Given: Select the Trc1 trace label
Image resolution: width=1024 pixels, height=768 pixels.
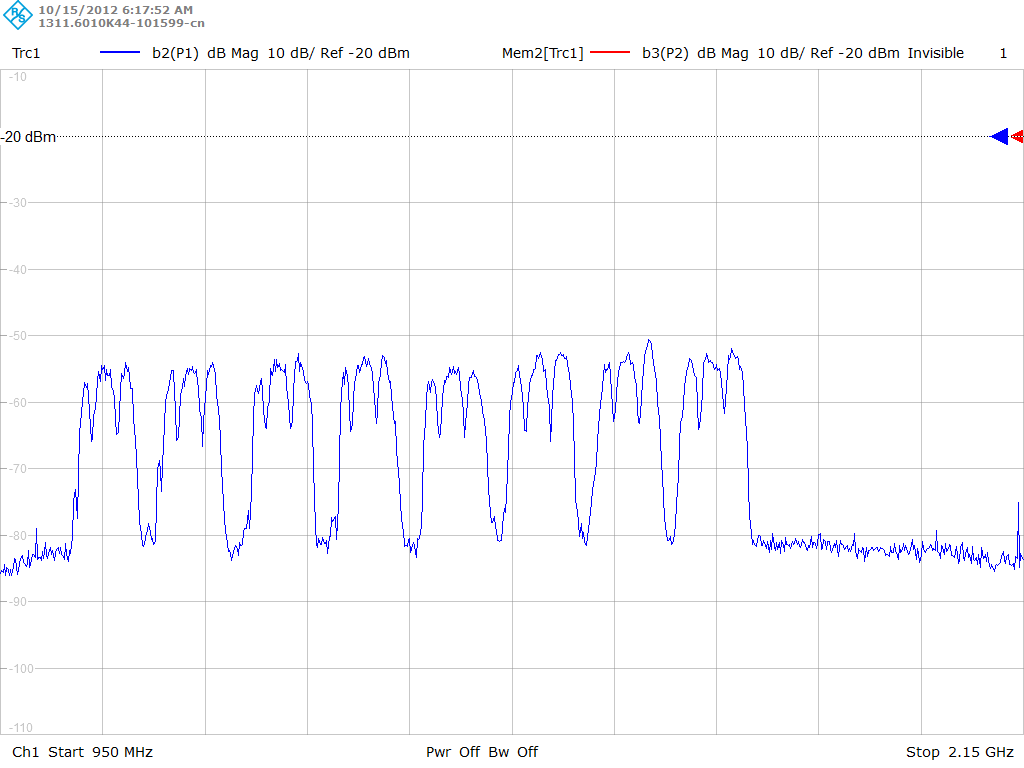Looking at the screenshot, I should 26,53.
